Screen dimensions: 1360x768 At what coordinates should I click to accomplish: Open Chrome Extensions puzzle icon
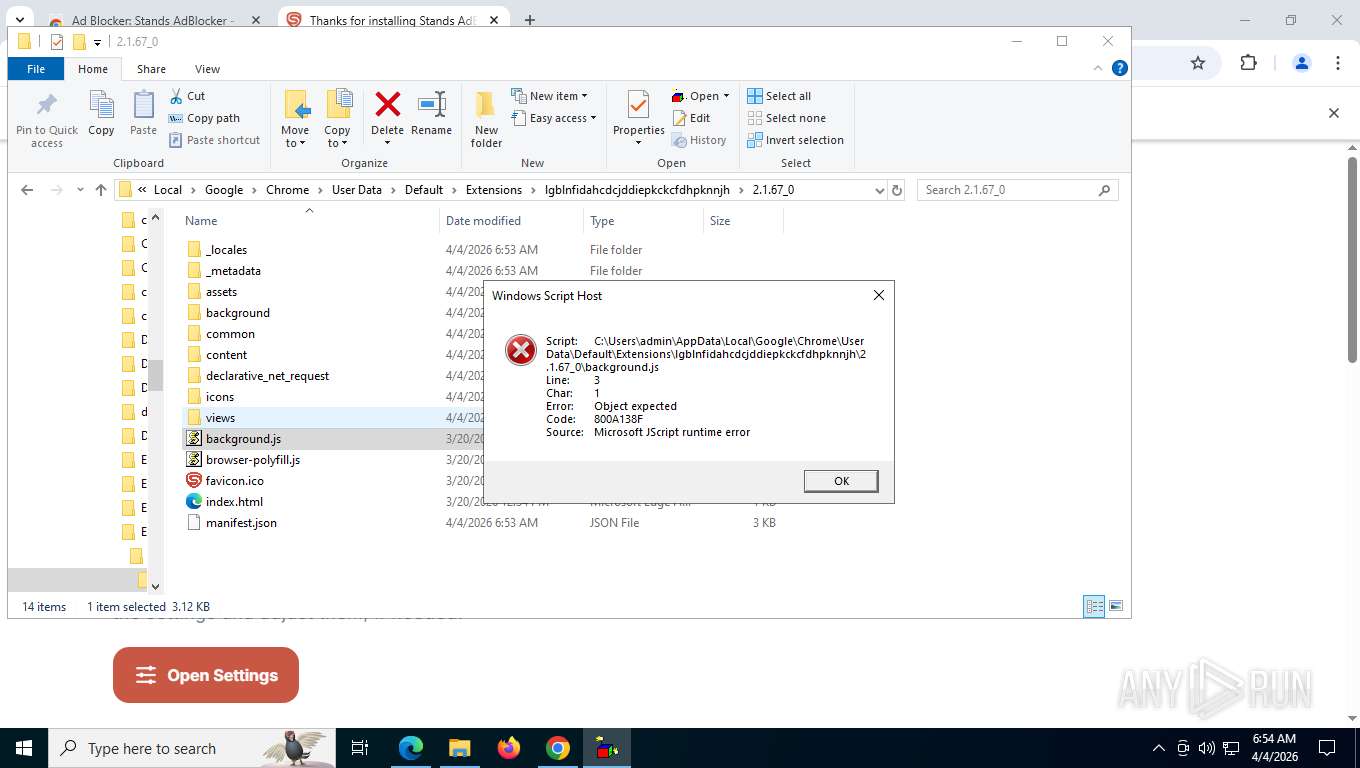click(x=1248, y=63)
